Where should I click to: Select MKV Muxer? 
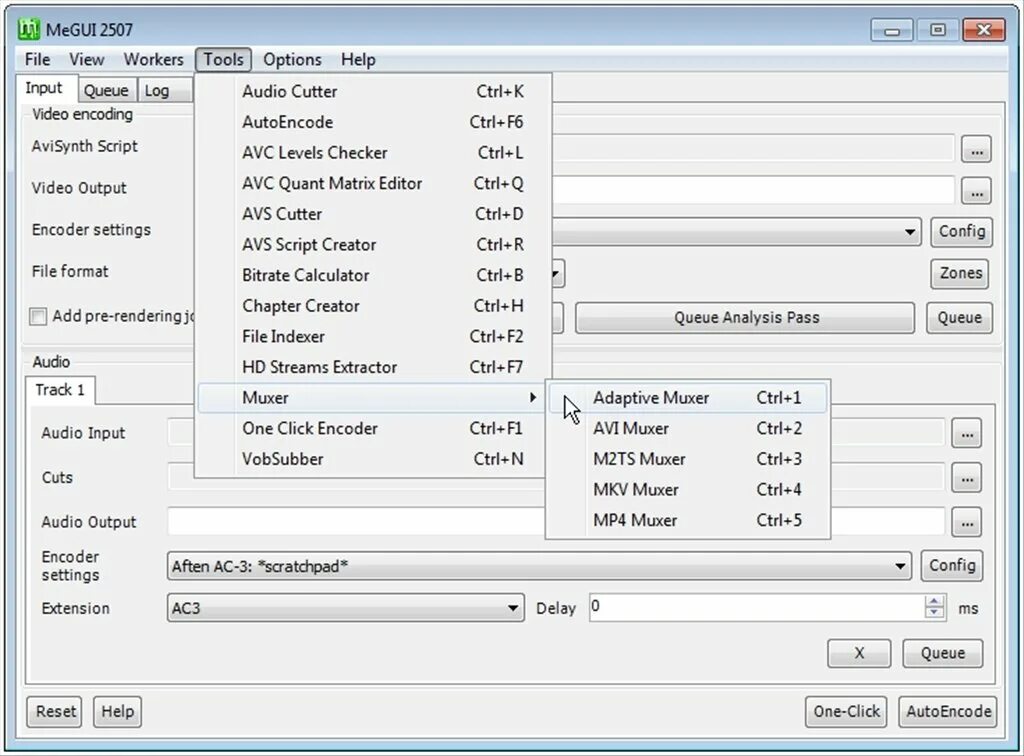tap(688, 490)
